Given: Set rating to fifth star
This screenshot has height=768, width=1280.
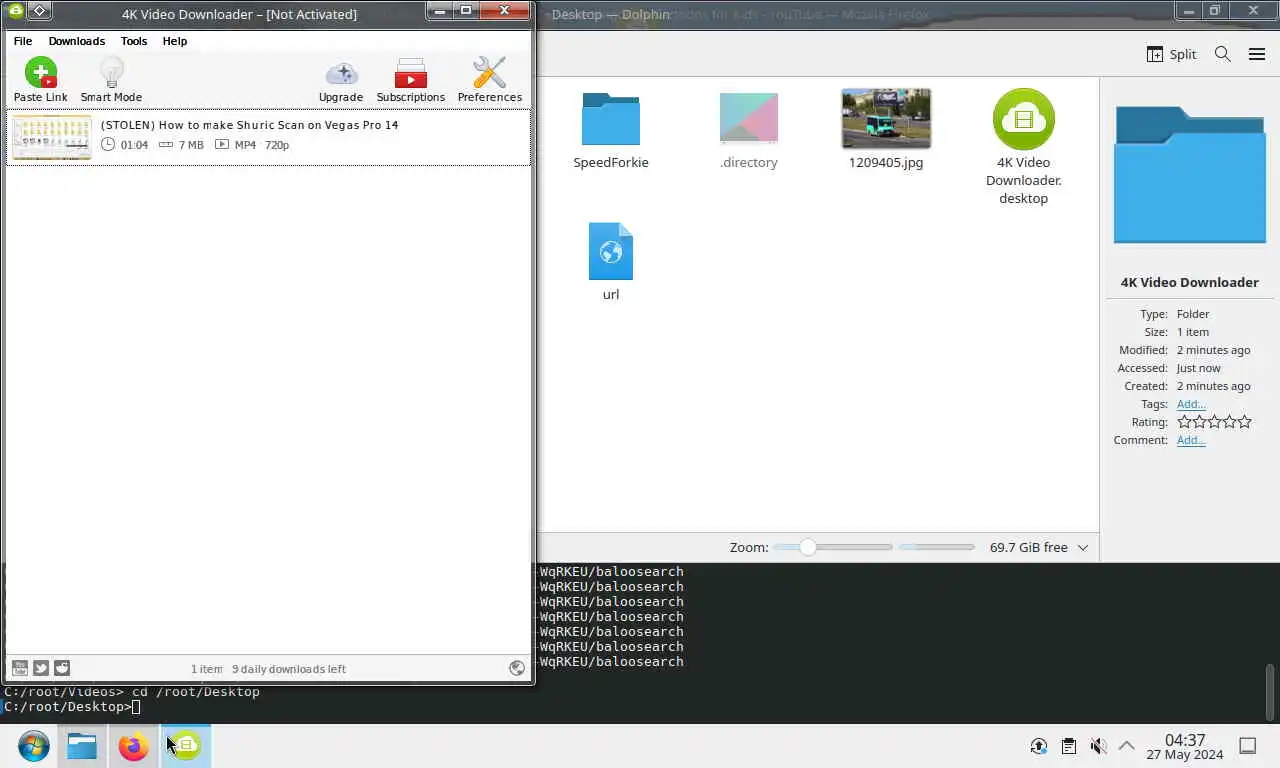Looking at the screenshot, I should coord(1245,422).
